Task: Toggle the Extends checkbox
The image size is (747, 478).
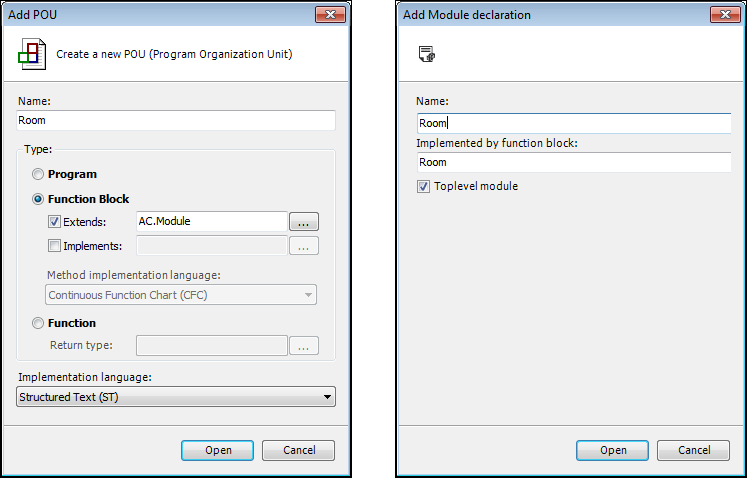Action: (55, 221)
